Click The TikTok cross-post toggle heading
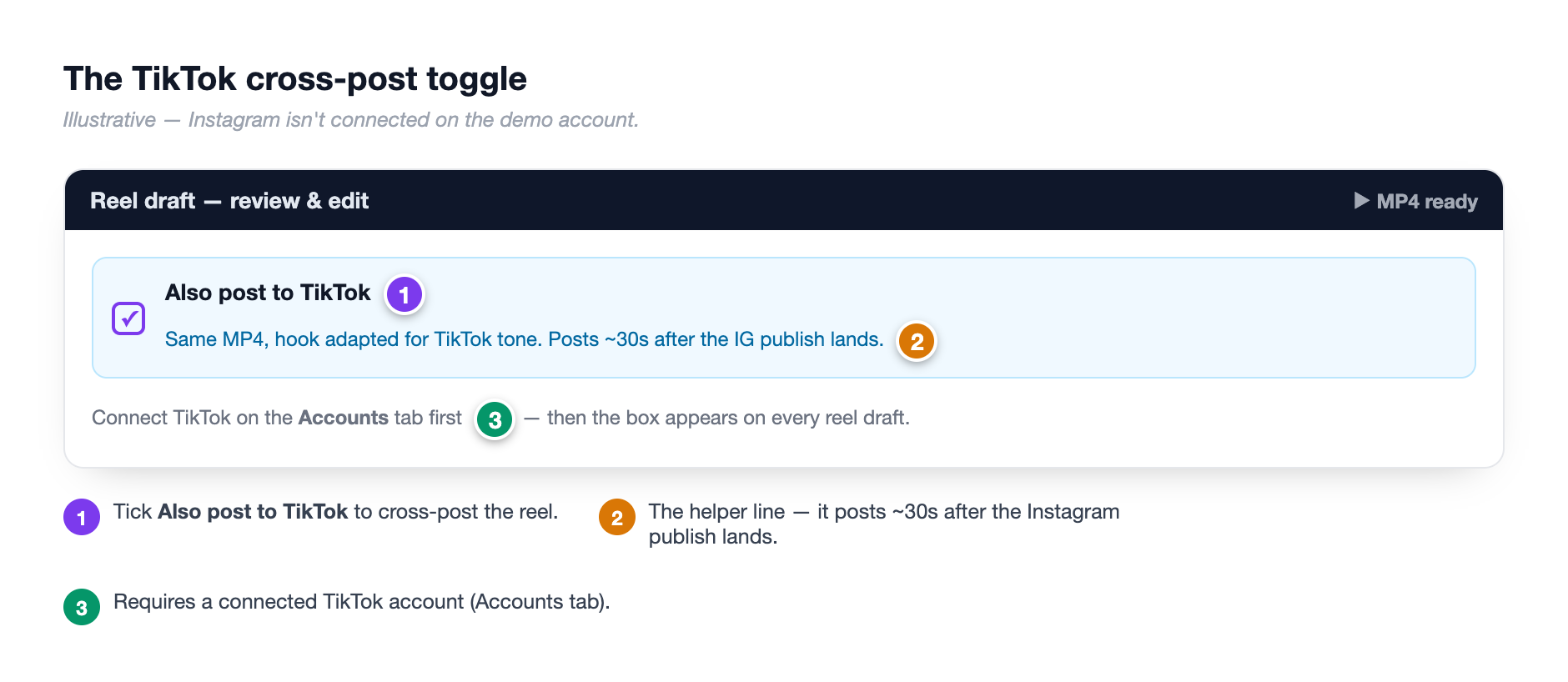Image resolution: width=1568 pixels, height=682 pixels. [295, 79]
